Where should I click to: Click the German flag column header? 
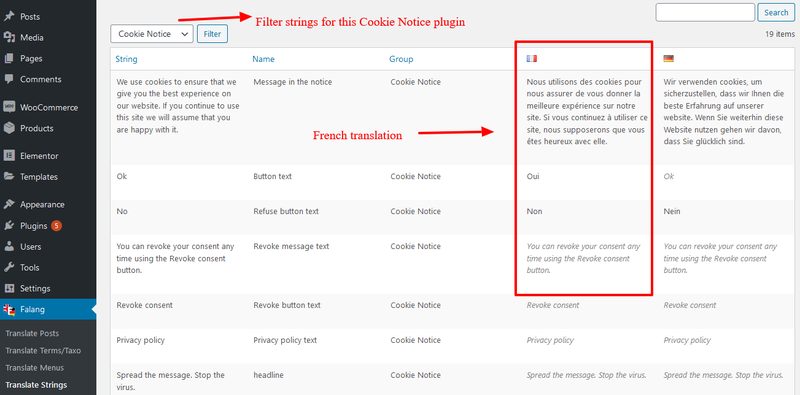pos(668,59)
